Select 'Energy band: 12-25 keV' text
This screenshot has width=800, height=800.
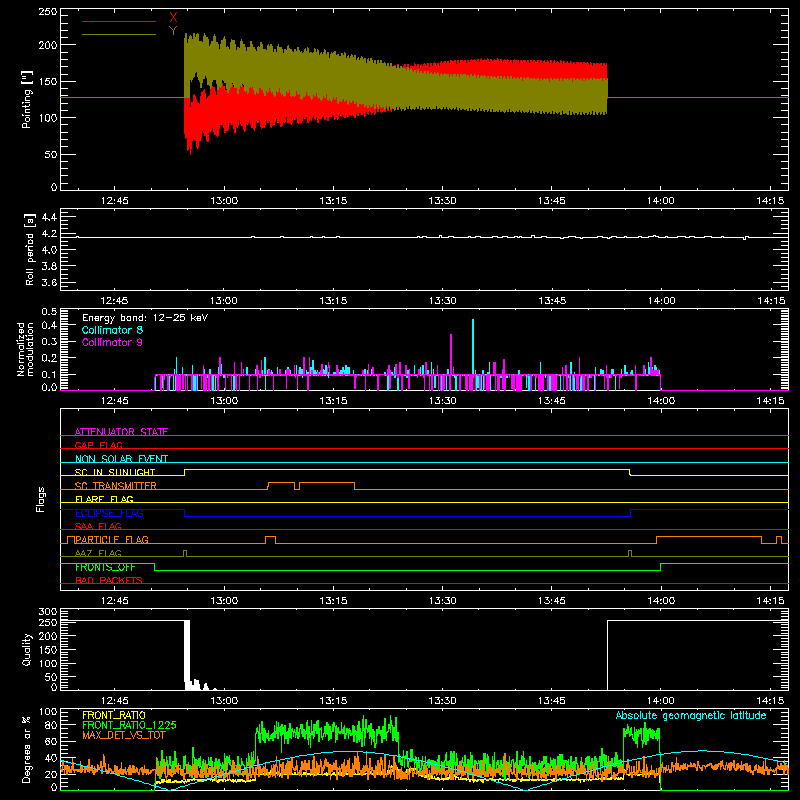(x=145, y=318)
